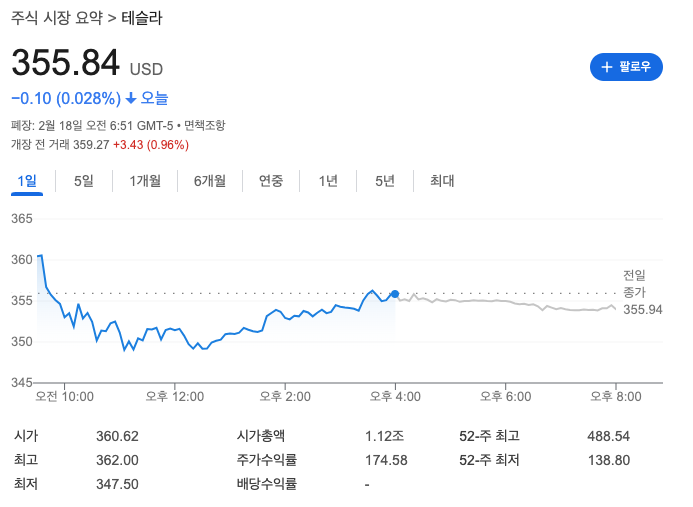The height and width of the screenshot is (507, 693).
Task: Click the pre-market price 359.27
Action: click(x=91, y=145)
